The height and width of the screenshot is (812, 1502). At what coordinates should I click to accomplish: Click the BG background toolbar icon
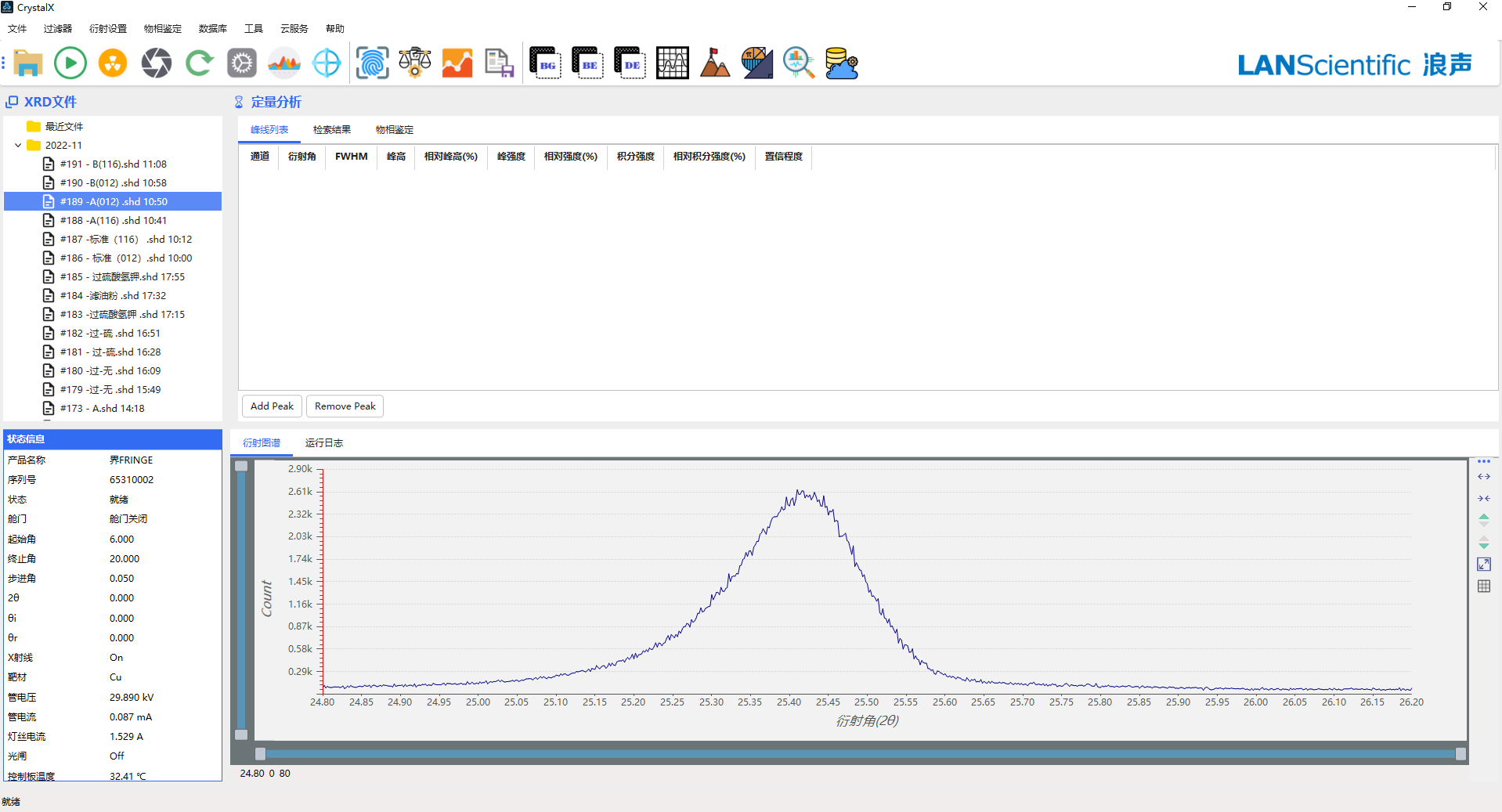coord(545,63)
